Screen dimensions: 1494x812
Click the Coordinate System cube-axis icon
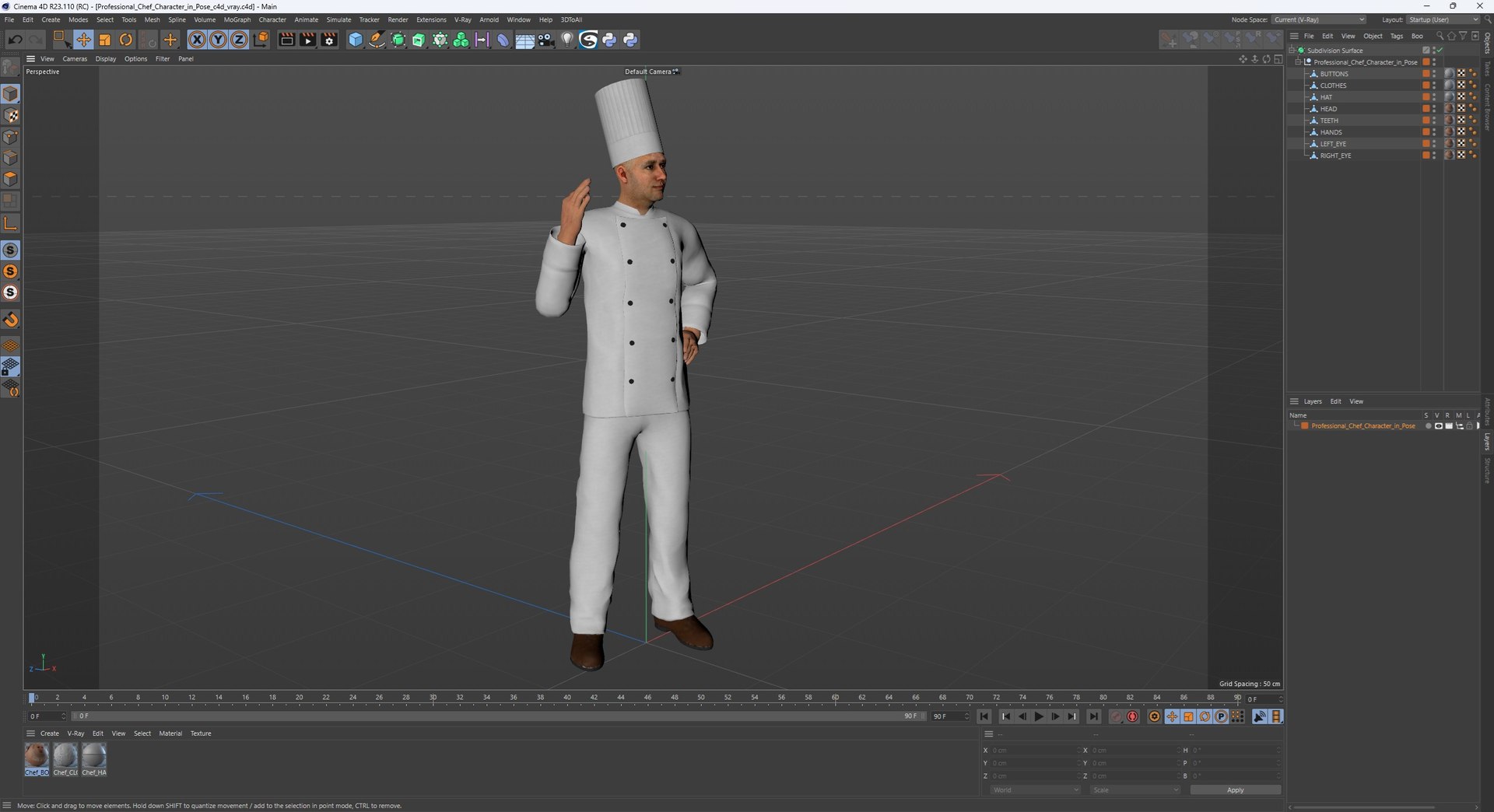[261, 40]
